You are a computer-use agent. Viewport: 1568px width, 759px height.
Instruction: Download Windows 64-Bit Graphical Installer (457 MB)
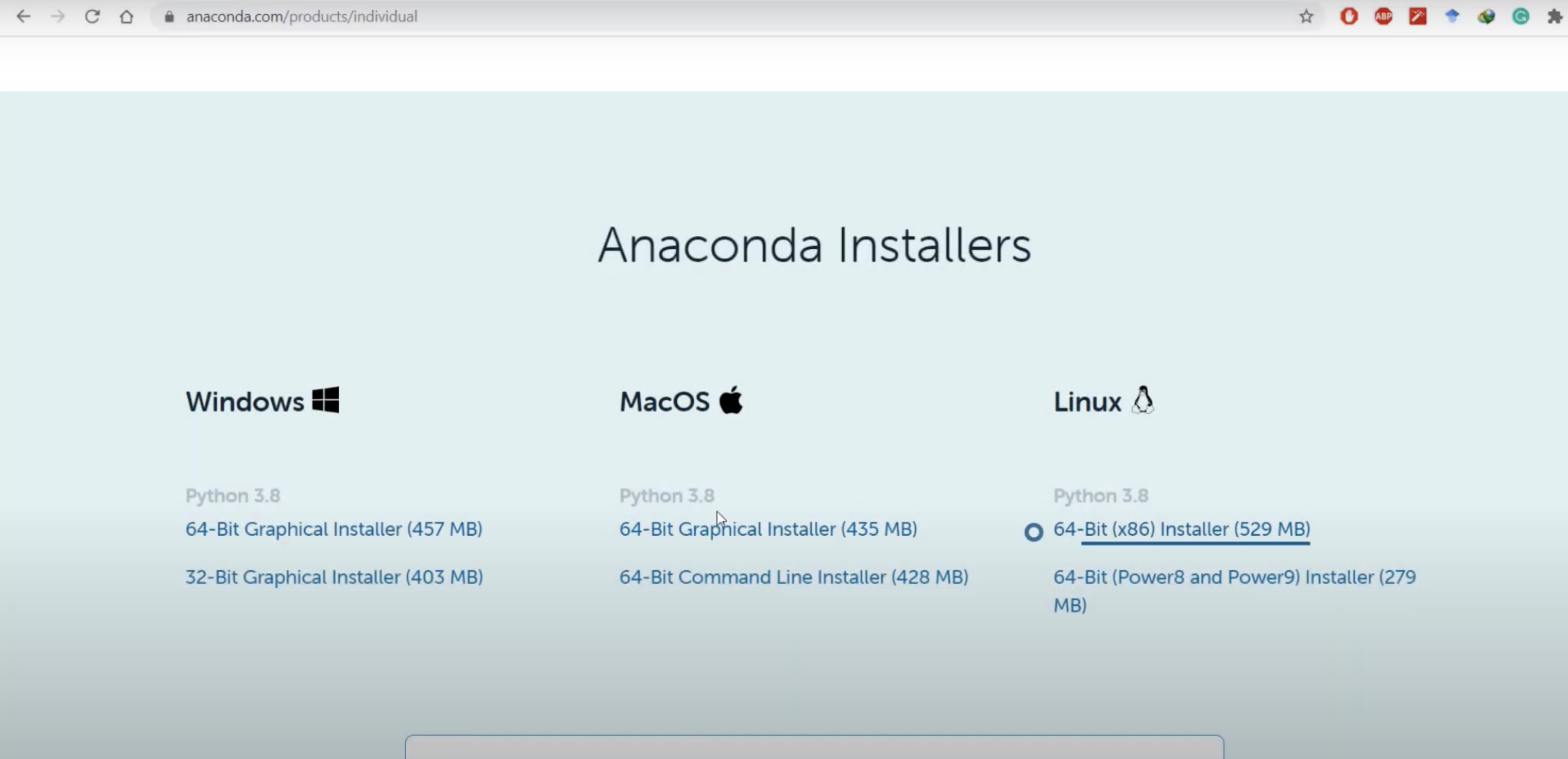[334, 529]
